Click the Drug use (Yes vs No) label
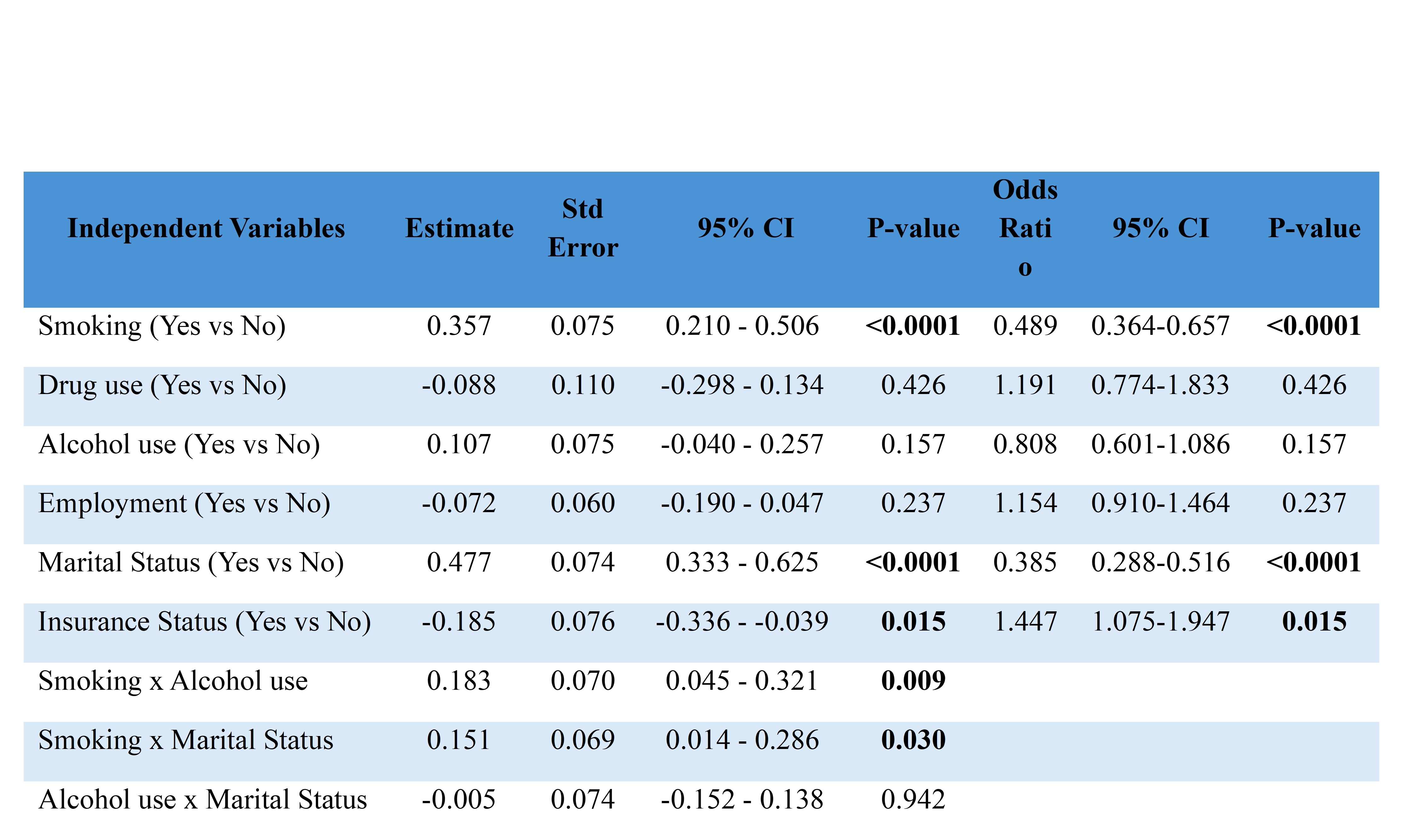Screen dimensions: 1407x840 [163, 386]
